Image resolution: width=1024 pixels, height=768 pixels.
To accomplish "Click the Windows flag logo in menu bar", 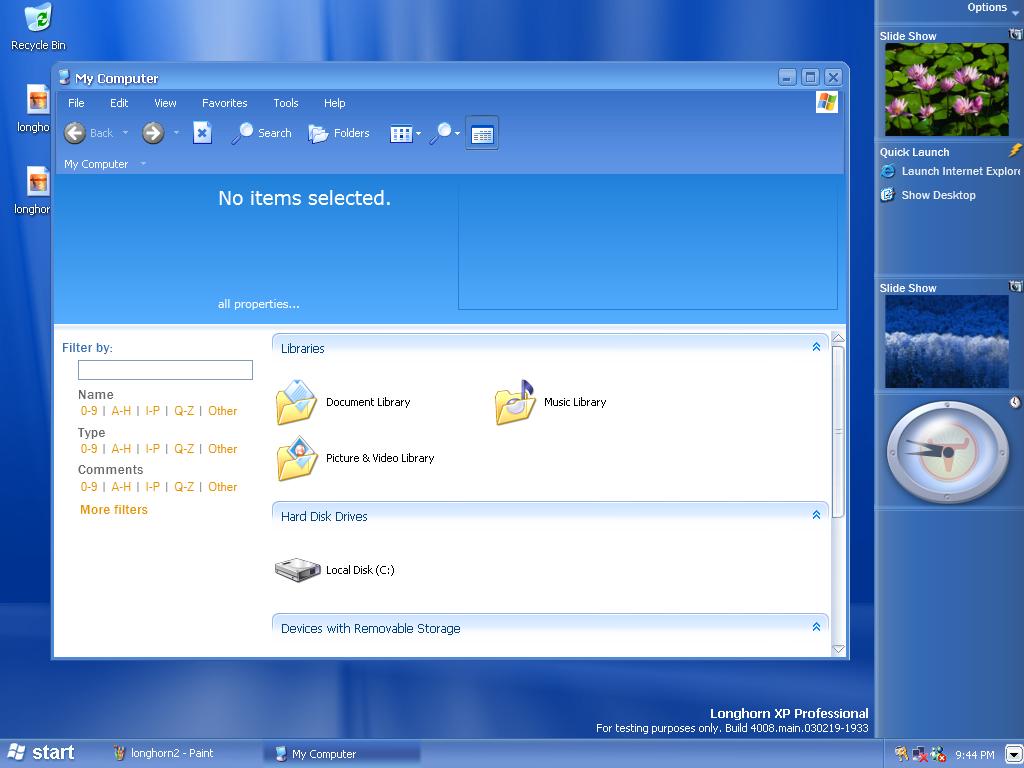I will (827, 103).
